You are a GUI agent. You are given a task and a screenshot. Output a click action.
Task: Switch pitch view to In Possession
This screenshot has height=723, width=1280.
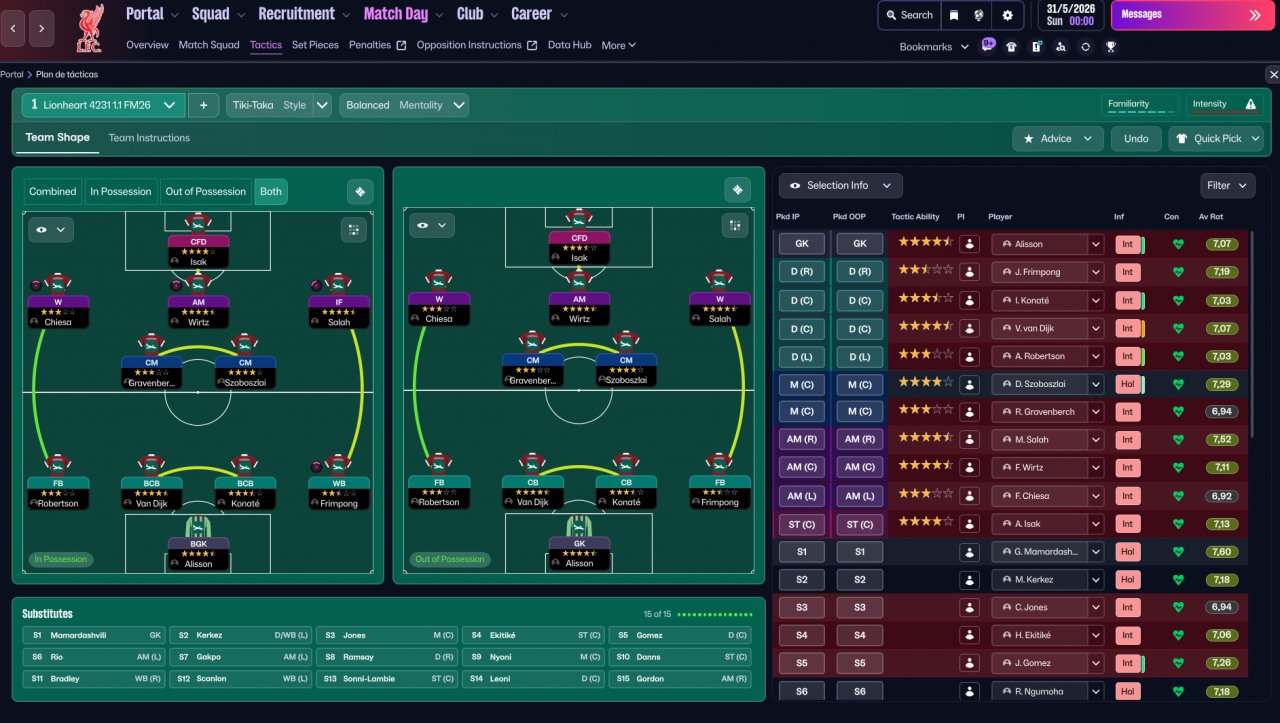(121, 192)
